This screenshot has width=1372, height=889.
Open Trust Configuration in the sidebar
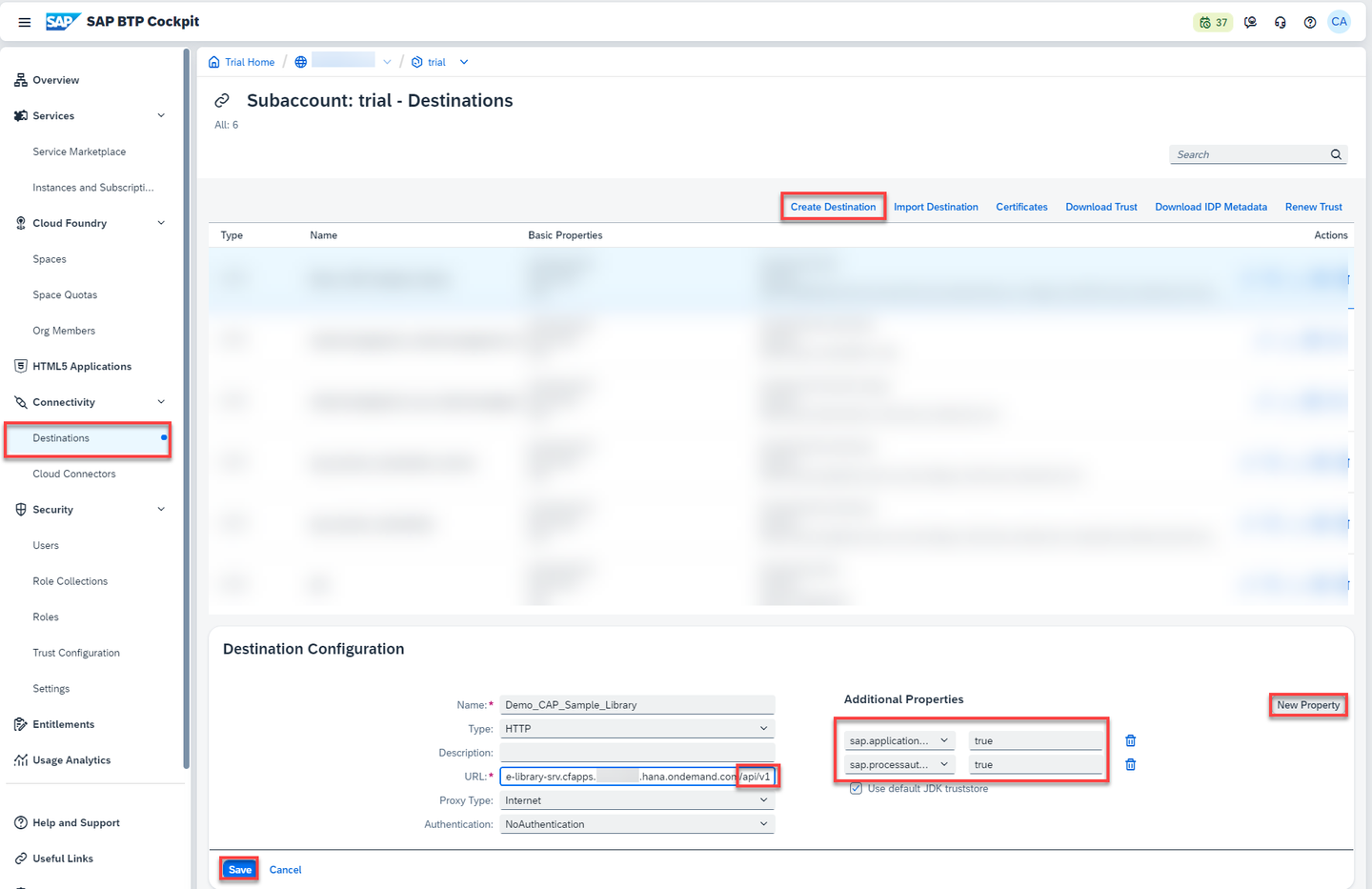coord(76,653)
